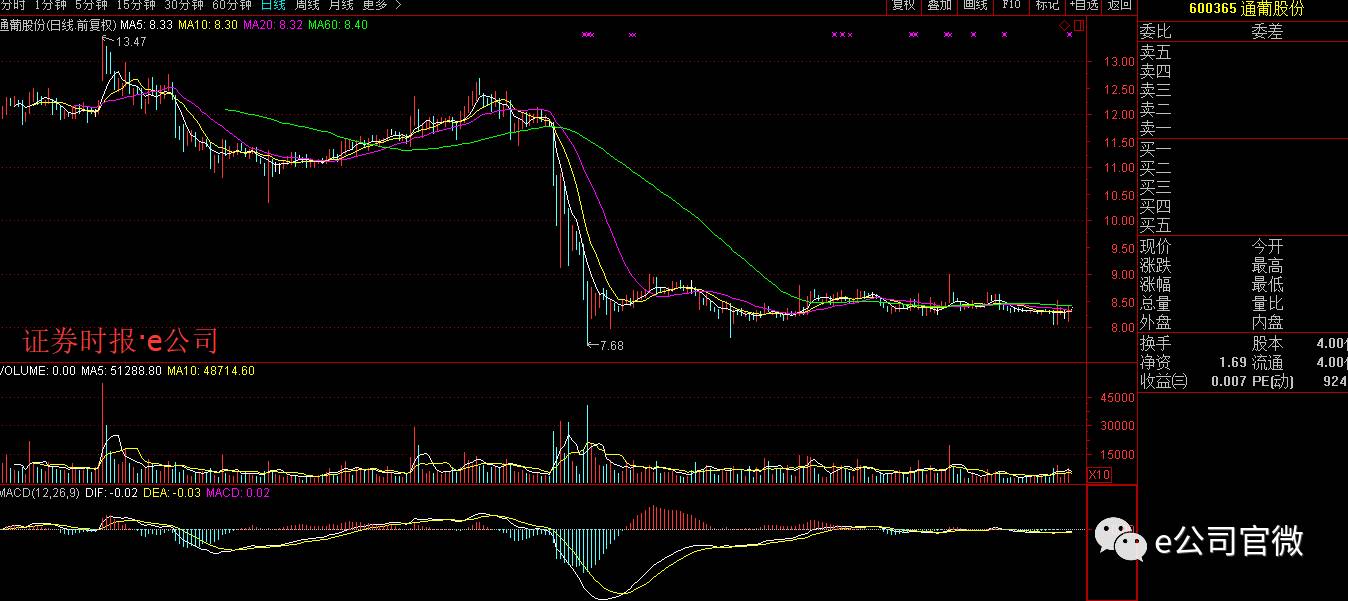1348x601 pixels.
Task: Click the DEA: -0.03 value
Action: click(x=172, y=493)
